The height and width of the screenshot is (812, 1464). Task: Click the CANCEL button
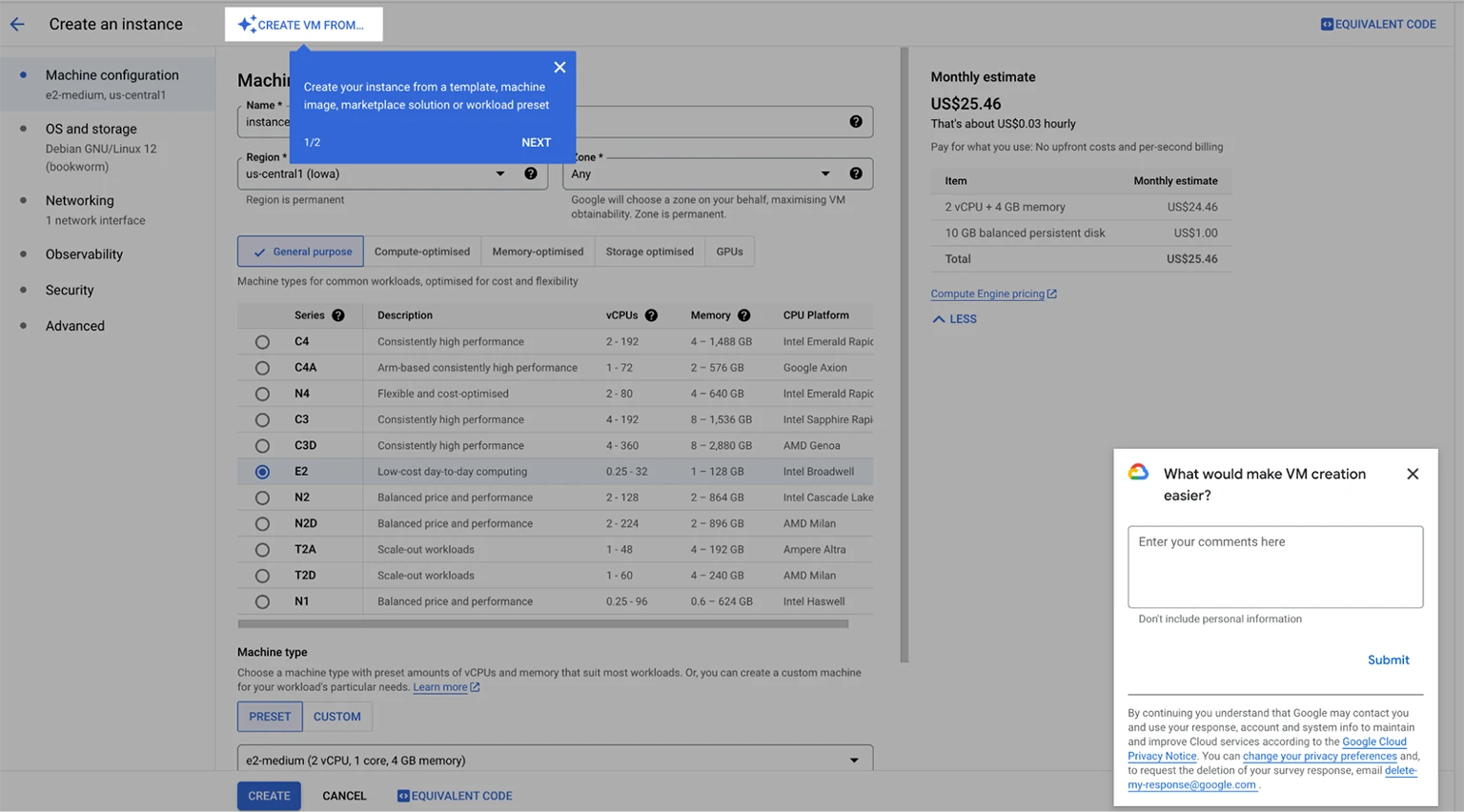click(x=344, y=796)
